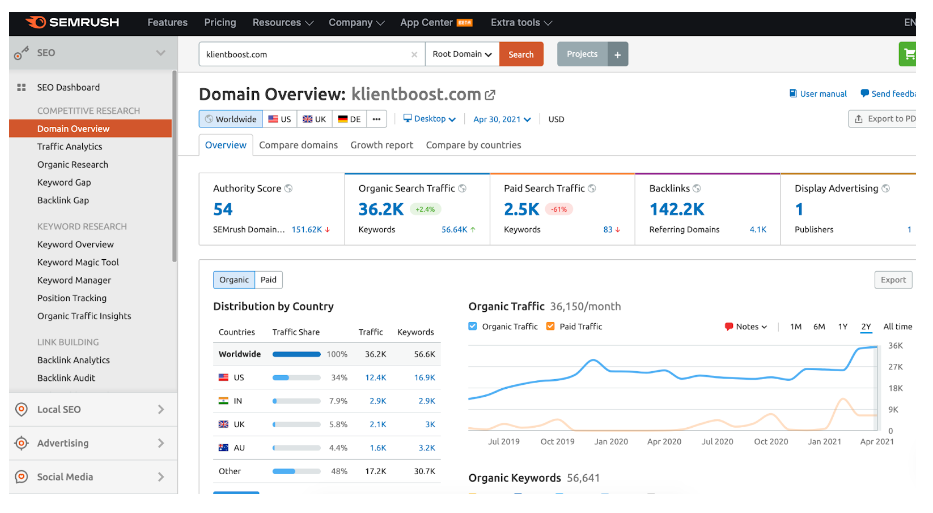Image resolution: width=933 pixels, height=513 pixels.
Task: Click the SEMrush logo icon
Action: (x=35, y=22)
